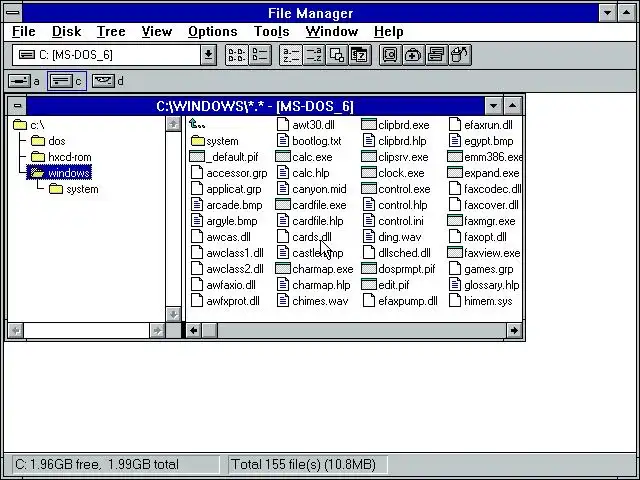Open the Disk menu
Screen dimensions: 640x480
(x=67, y=31)
